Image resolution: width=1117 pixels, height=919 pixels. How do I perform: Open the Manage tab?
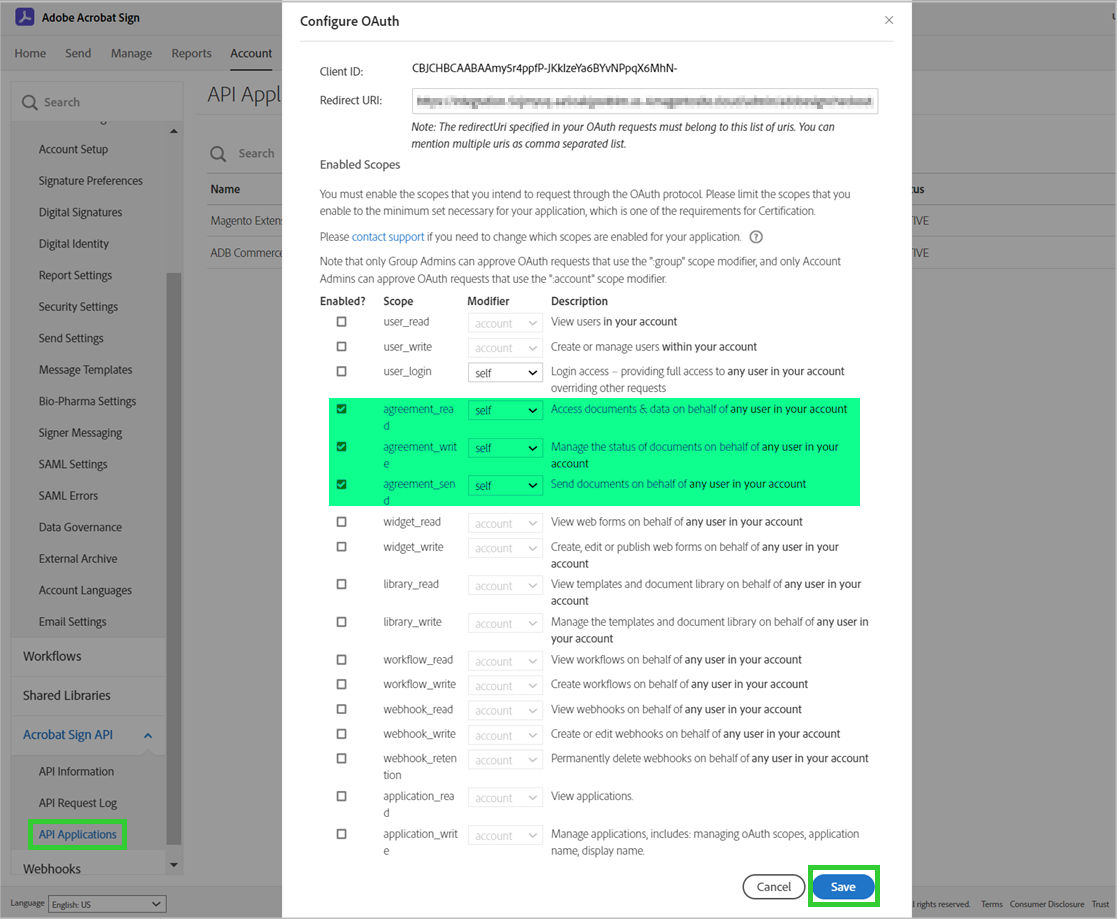pos(131,53)
